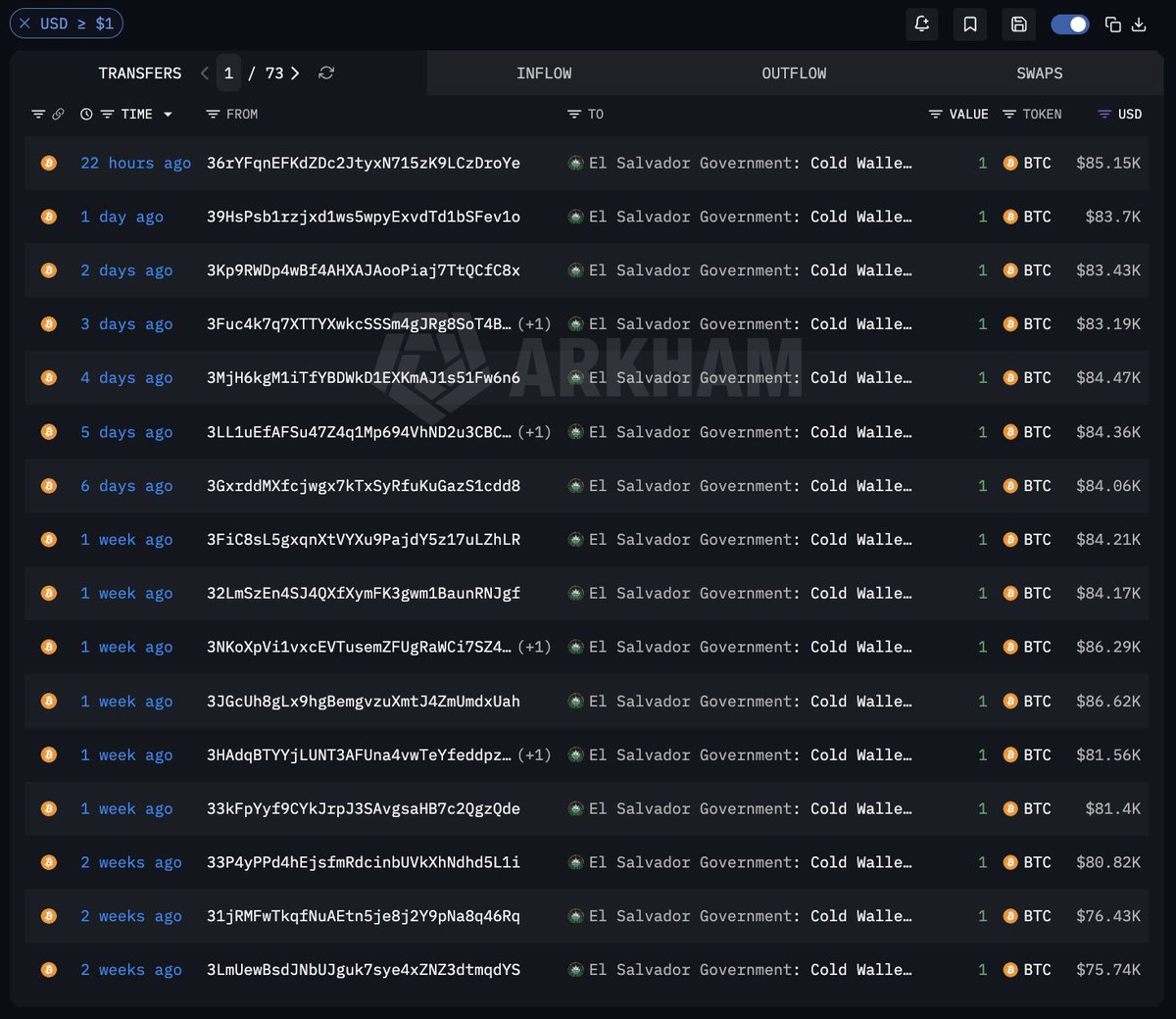Open address 3LmUewBsdJNbUJguk7sye4xZNZ3dtmqdYS

click(x=364, y=970)
